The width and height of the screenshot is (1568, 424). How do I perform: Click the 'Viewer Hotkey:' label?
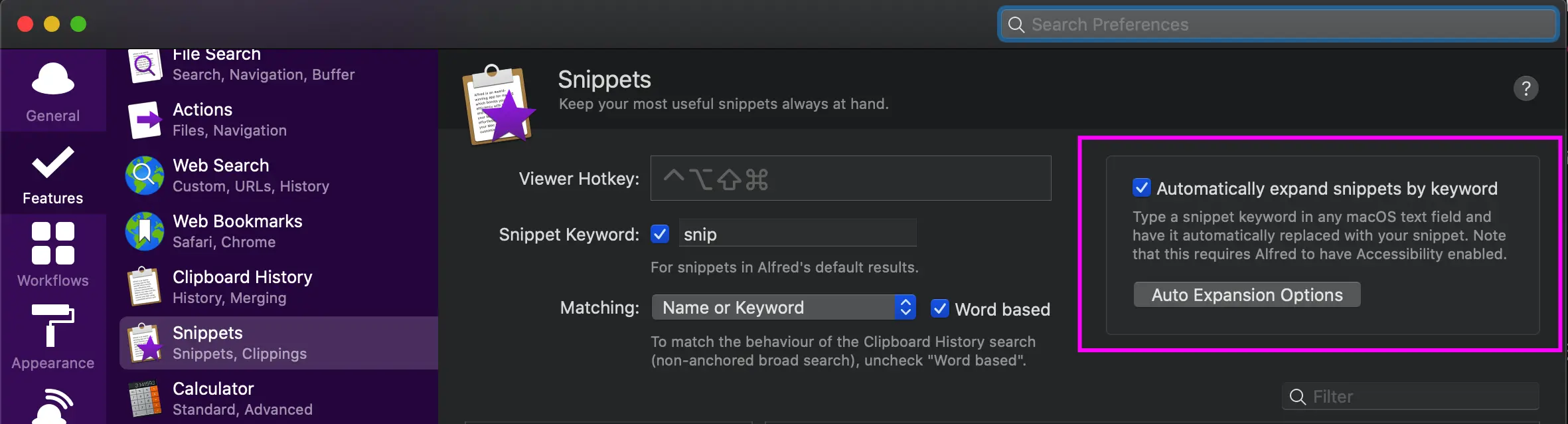[x=579, y=179]
